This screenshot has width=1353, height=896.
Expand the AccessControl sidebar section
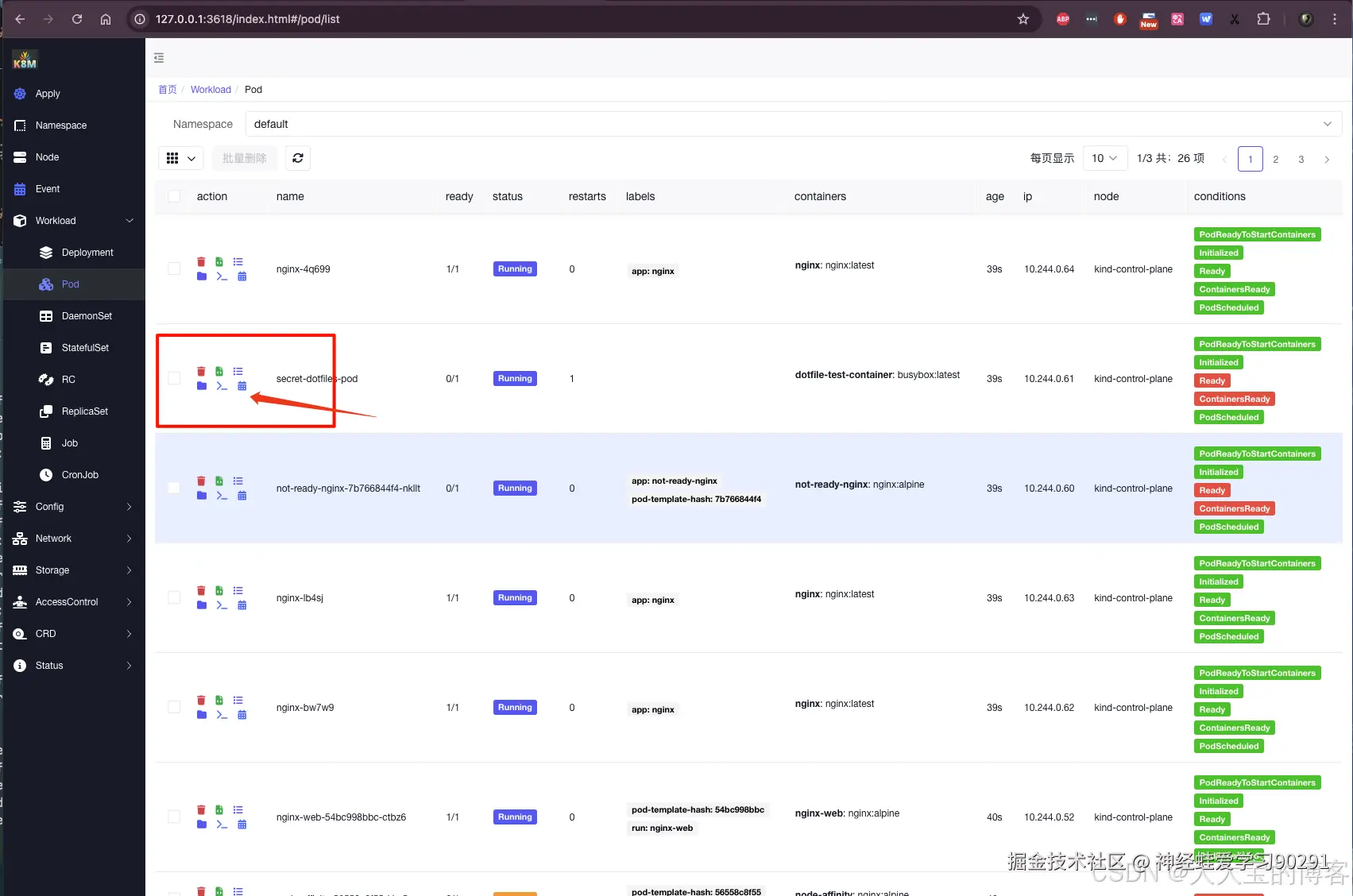[73, 602]
